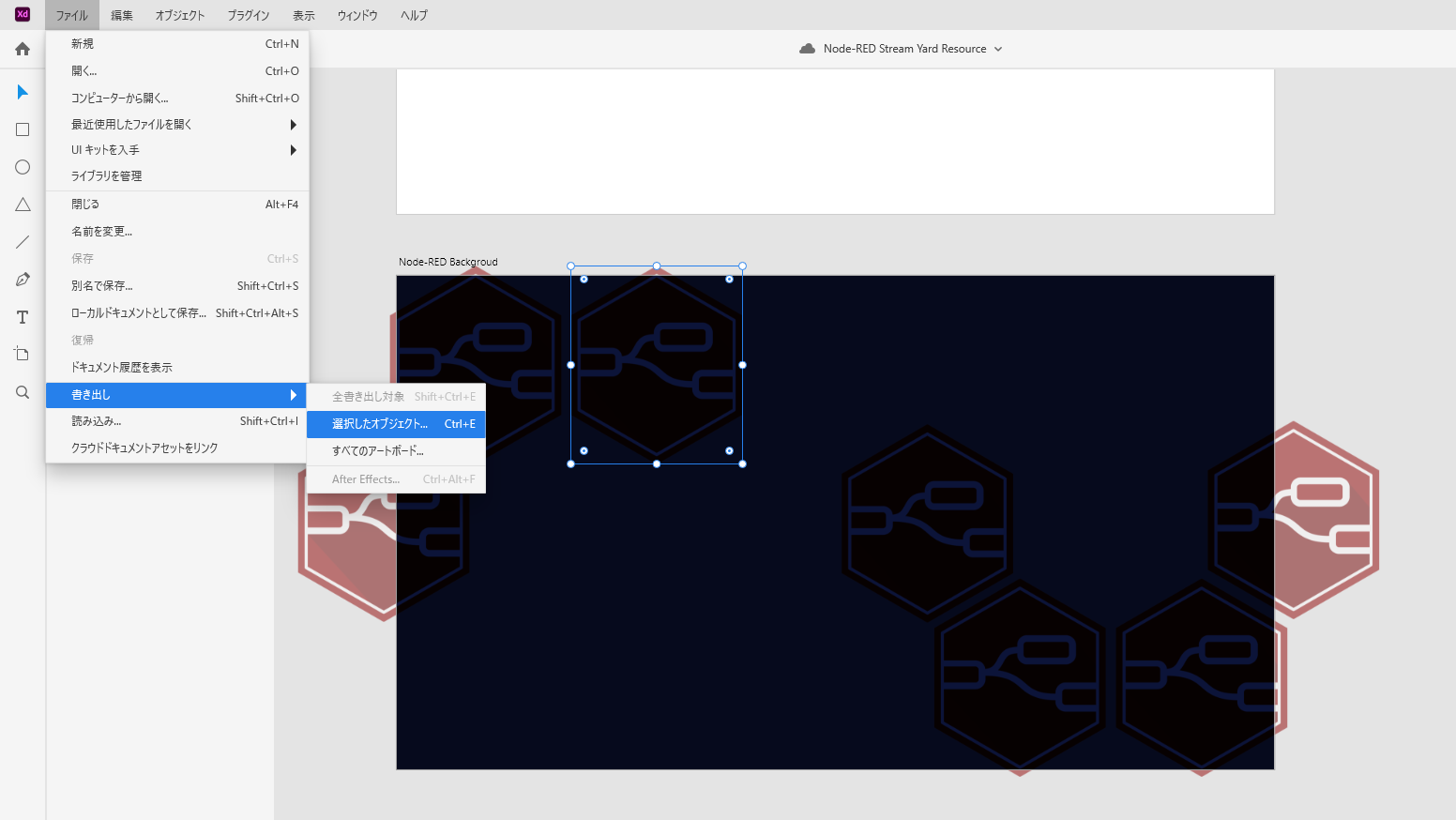Select the Line tool

(x=23, y=242)
